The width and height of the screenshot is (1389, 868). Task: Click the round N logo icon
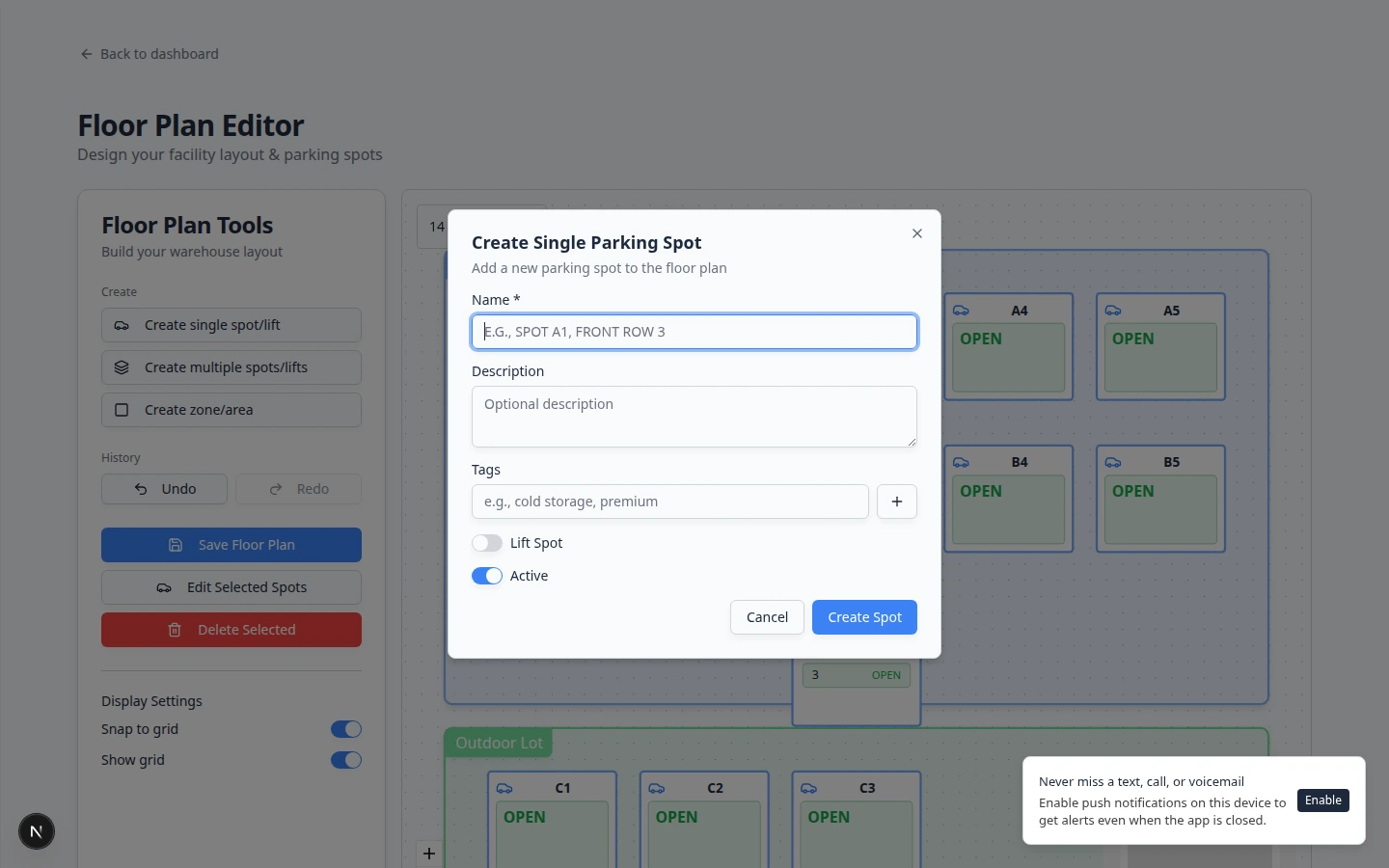tap(37, 831)
